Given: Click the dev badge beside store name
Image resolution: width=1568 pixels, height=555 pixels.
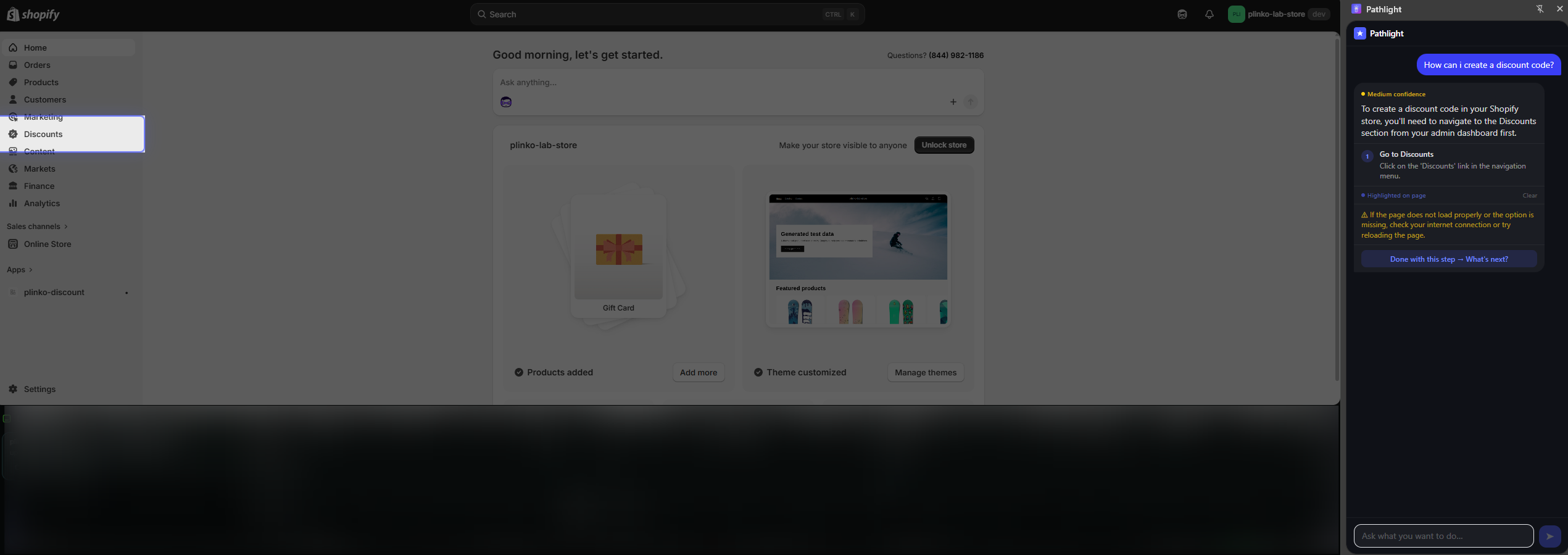Looking at the screenshot, I should coord(1319,14).
